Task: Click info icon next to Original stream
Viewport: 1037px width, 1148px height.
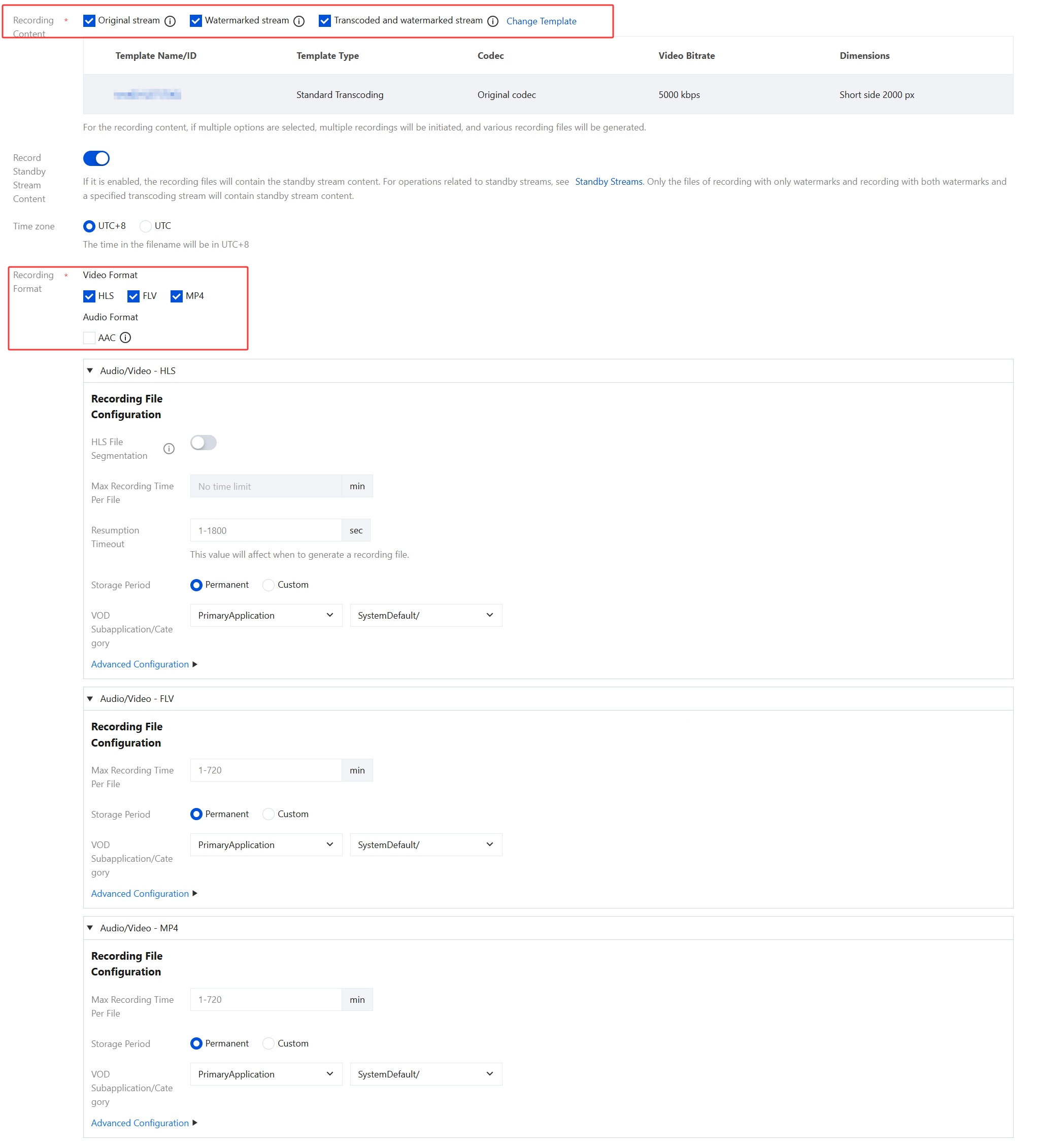Action: [x=170, y=21]
